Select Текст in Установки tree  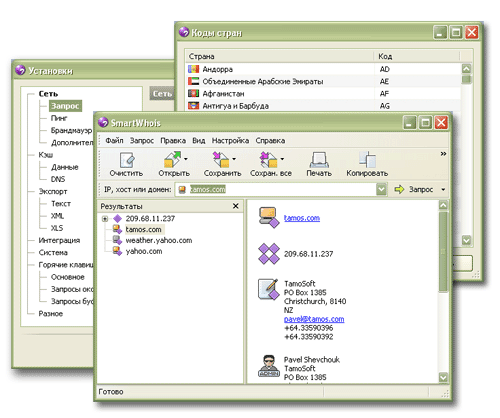click(61, 204)
